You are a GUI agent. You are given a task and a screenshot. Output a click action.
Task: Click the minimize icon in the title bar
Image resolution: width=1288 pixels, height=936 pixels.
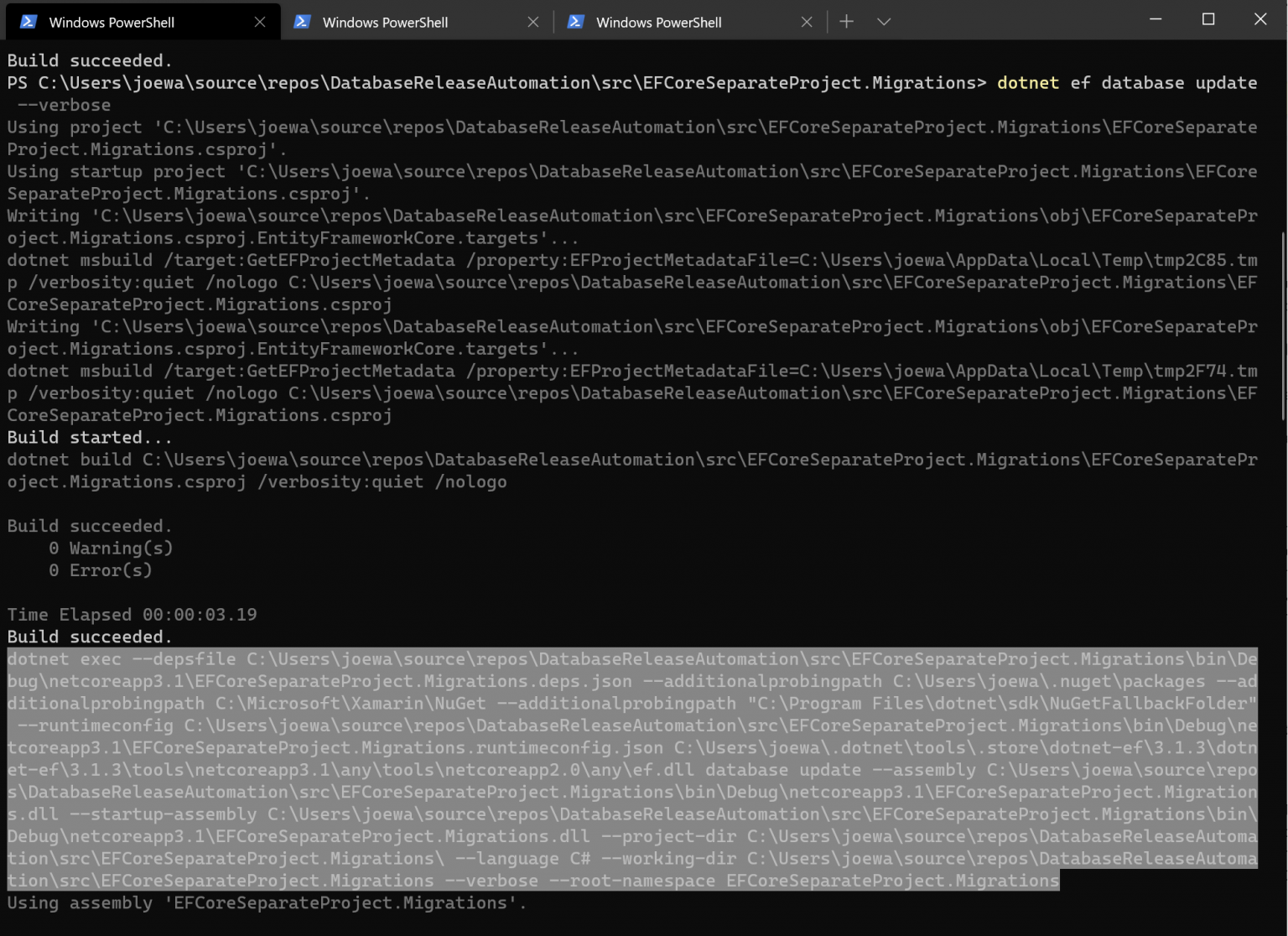[1155, 18]
